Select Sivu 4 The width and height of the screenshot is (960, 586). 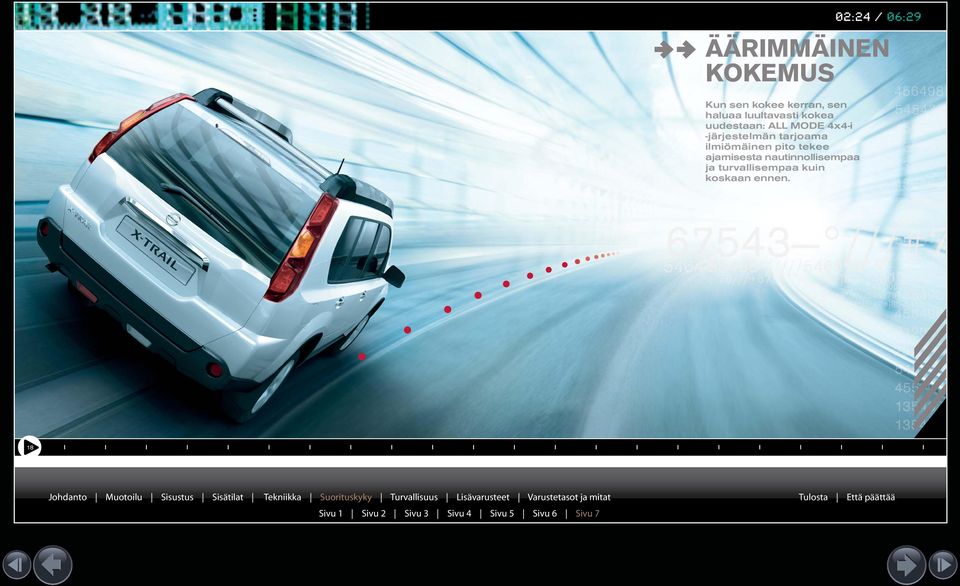click(x=459, y=514)
